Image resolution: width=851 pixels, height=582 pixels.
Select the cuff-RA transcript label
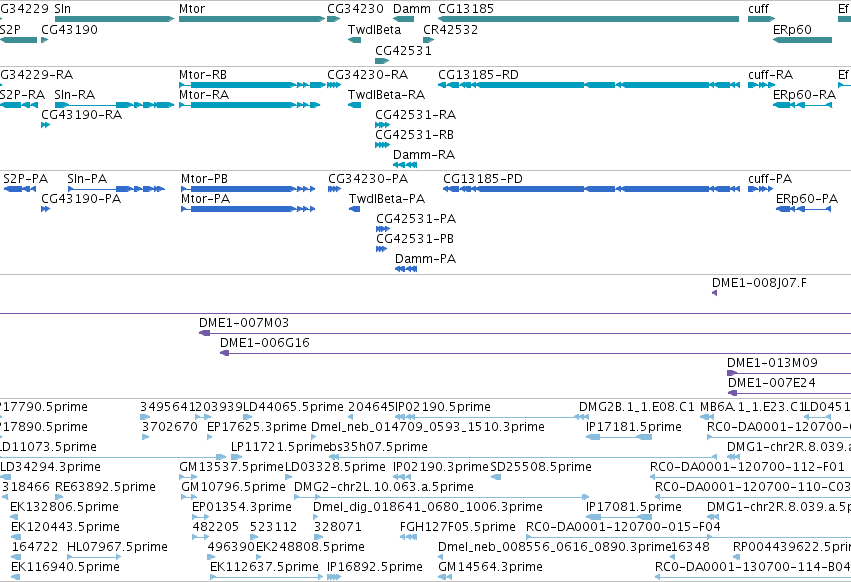click(771, 74)
